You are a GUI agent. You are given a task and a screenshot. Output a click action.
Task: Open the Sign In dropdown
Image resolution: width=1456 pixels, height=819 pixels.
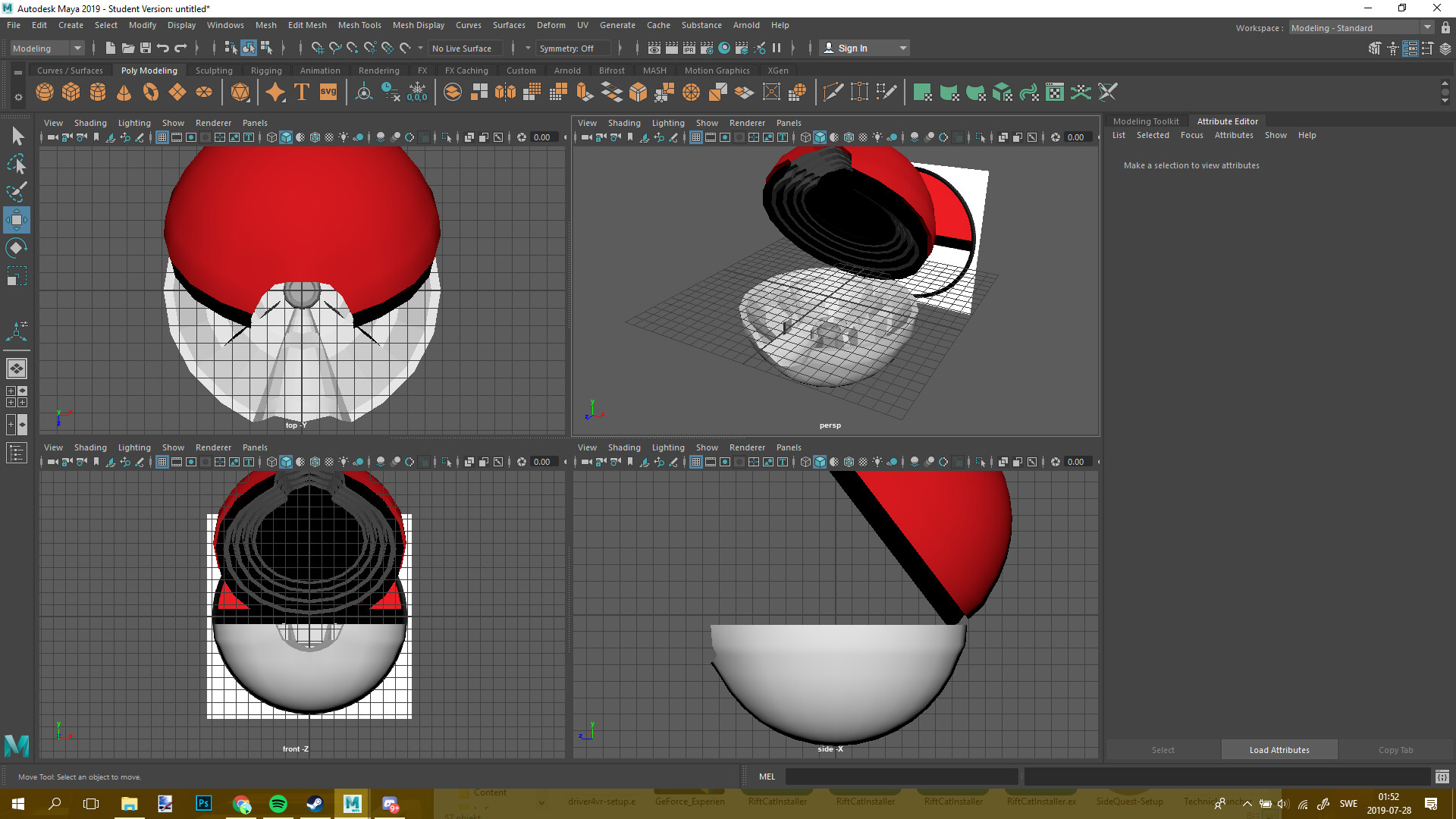[x=864, y=48]
